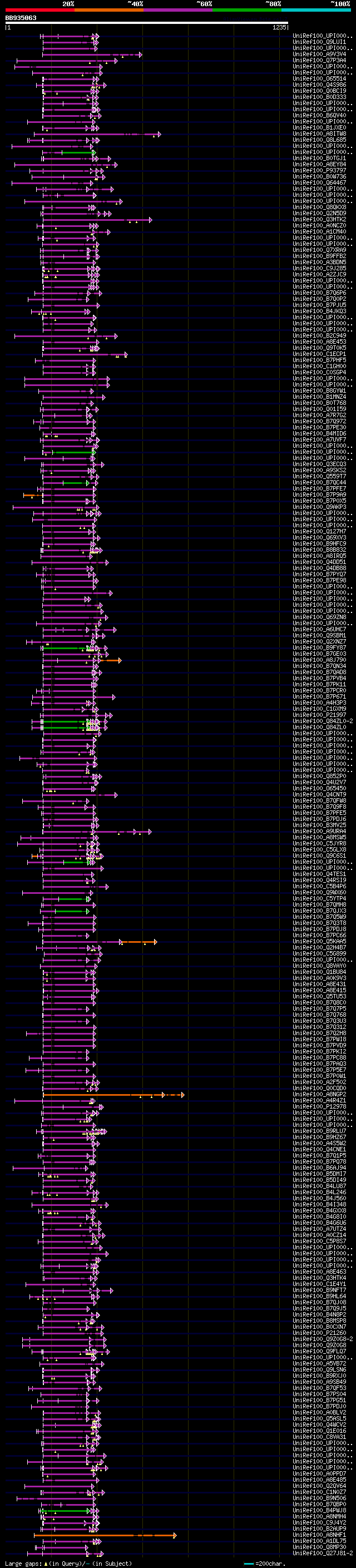Select the UniRef100_A0BLV2 label
356x1568 pixels.
point(319,1412)
